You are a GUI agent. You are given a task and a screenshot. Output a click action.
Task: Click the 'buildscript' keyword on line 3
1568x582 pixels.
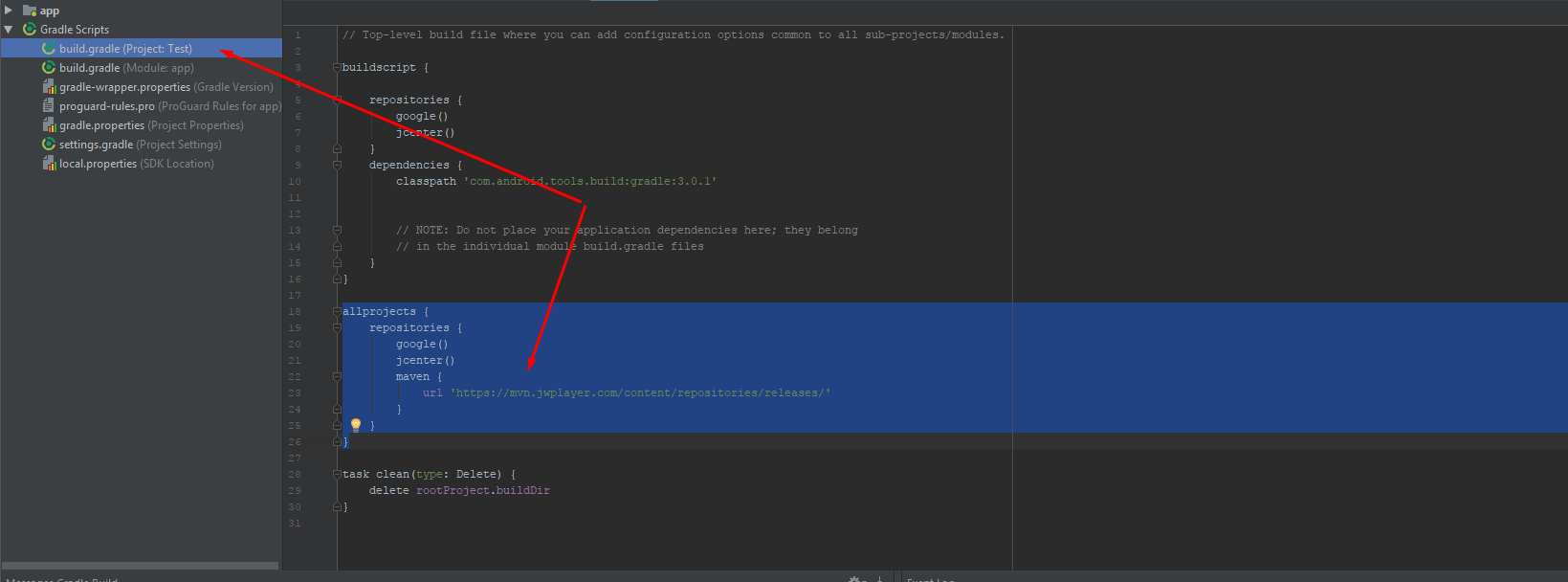tap(379, 67)
